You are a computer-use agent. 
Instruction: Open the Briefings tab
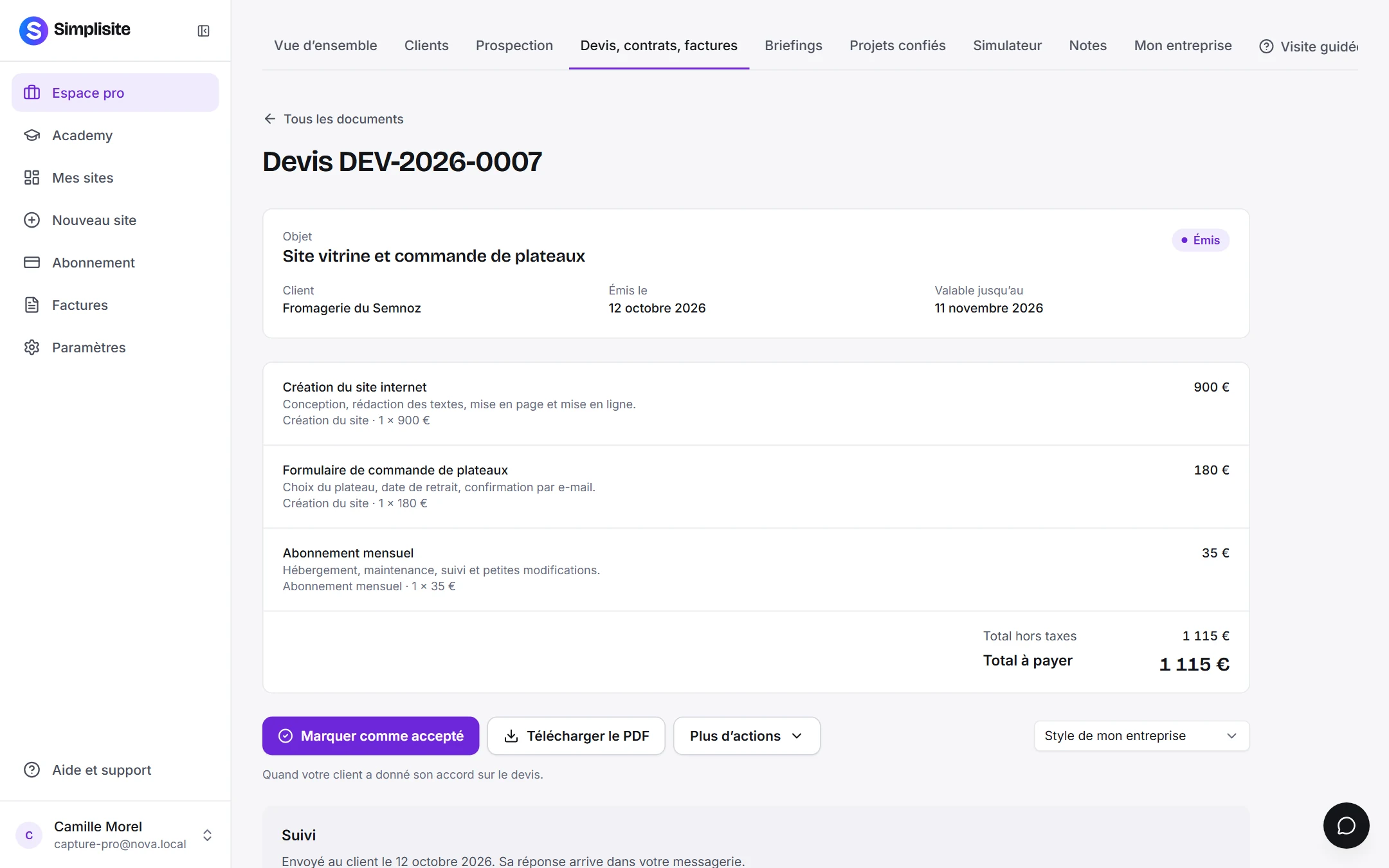click(x=794, y=46)
